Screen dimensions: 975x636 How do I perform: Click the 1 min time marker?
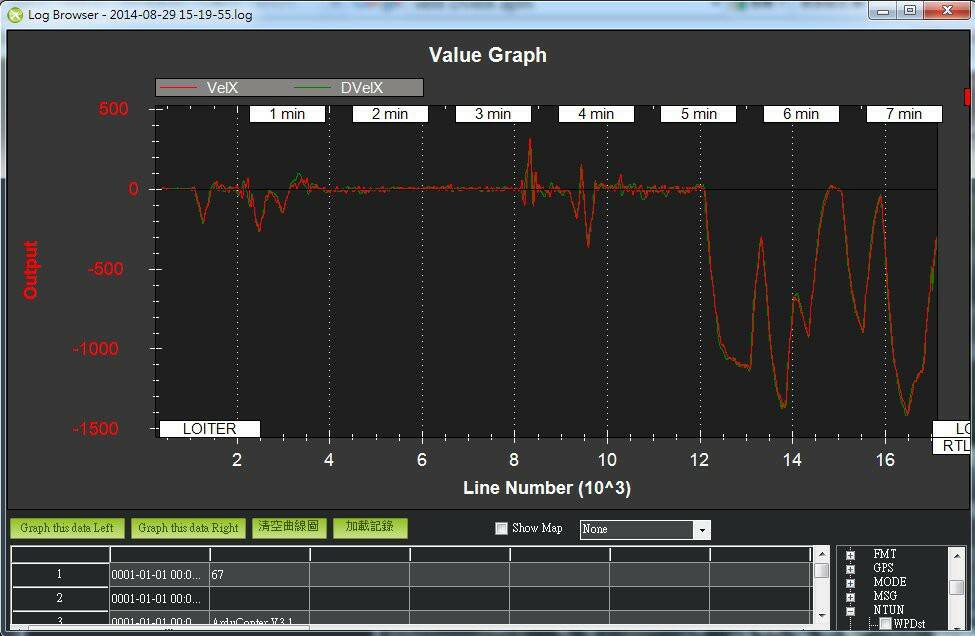click(287, 114)
